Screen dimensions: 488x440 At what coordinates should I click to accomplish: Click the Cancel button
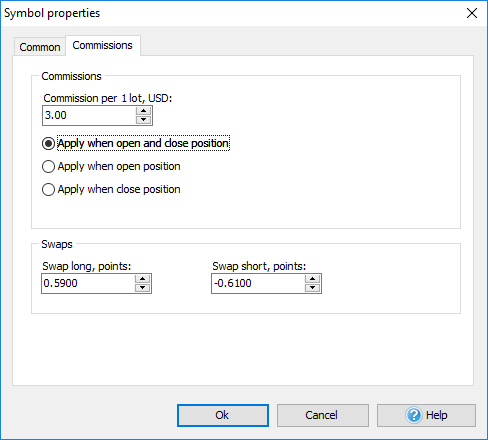323,415
